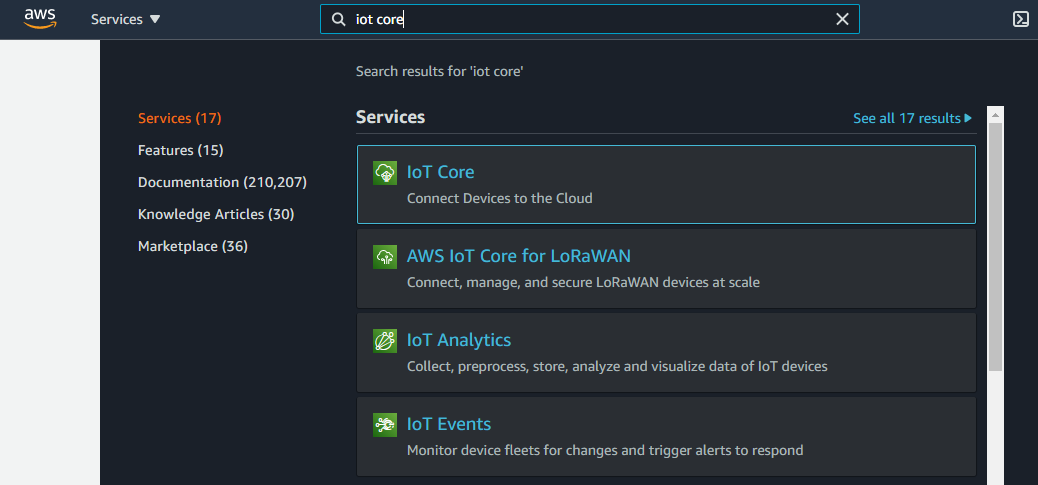Filter results by Services (17)
The height and width of the screenshot is (485, 1038).
point(179,118)
